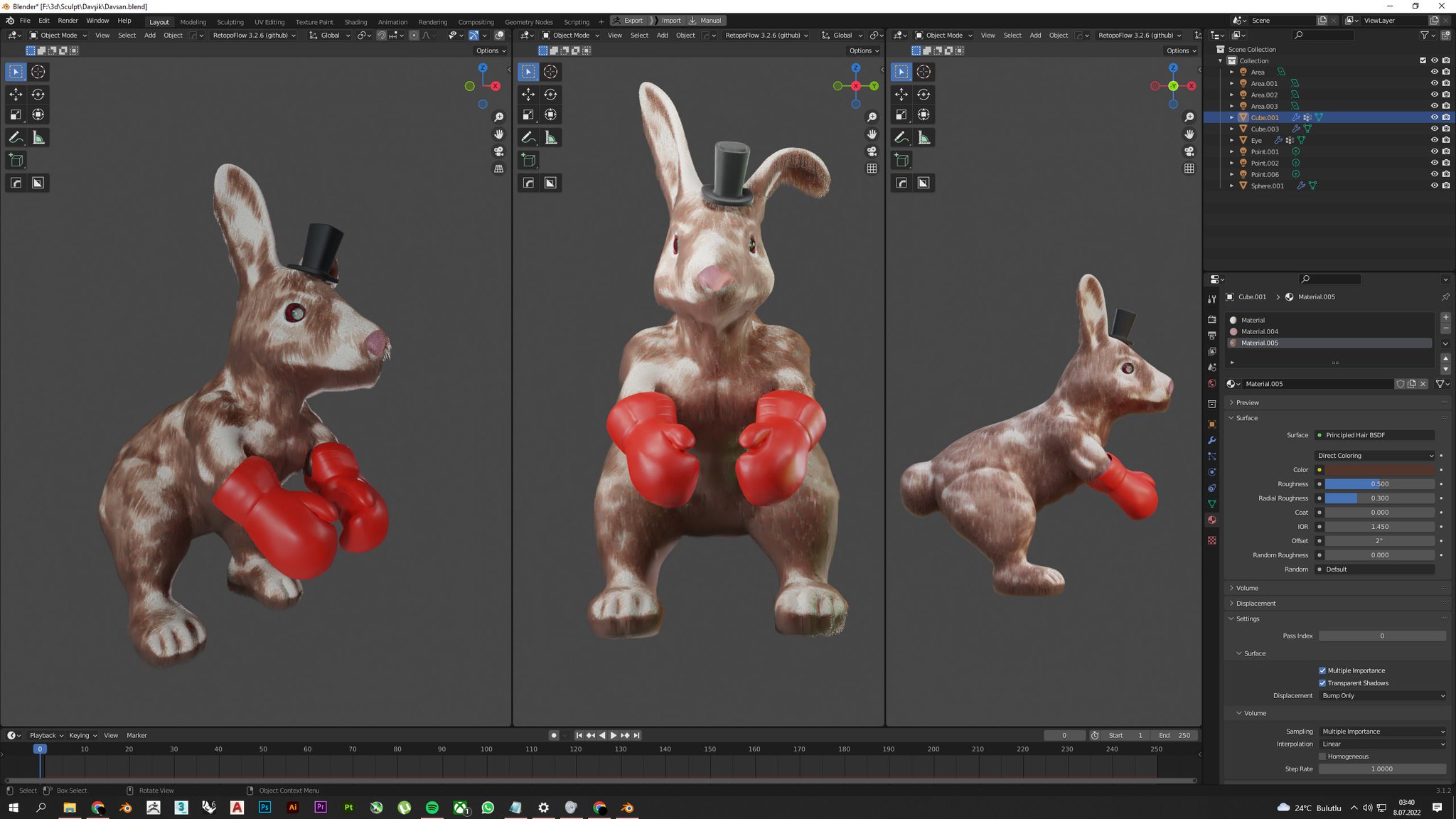
Task: Open Spotify from the taskbar
Action: coord(432,808)
